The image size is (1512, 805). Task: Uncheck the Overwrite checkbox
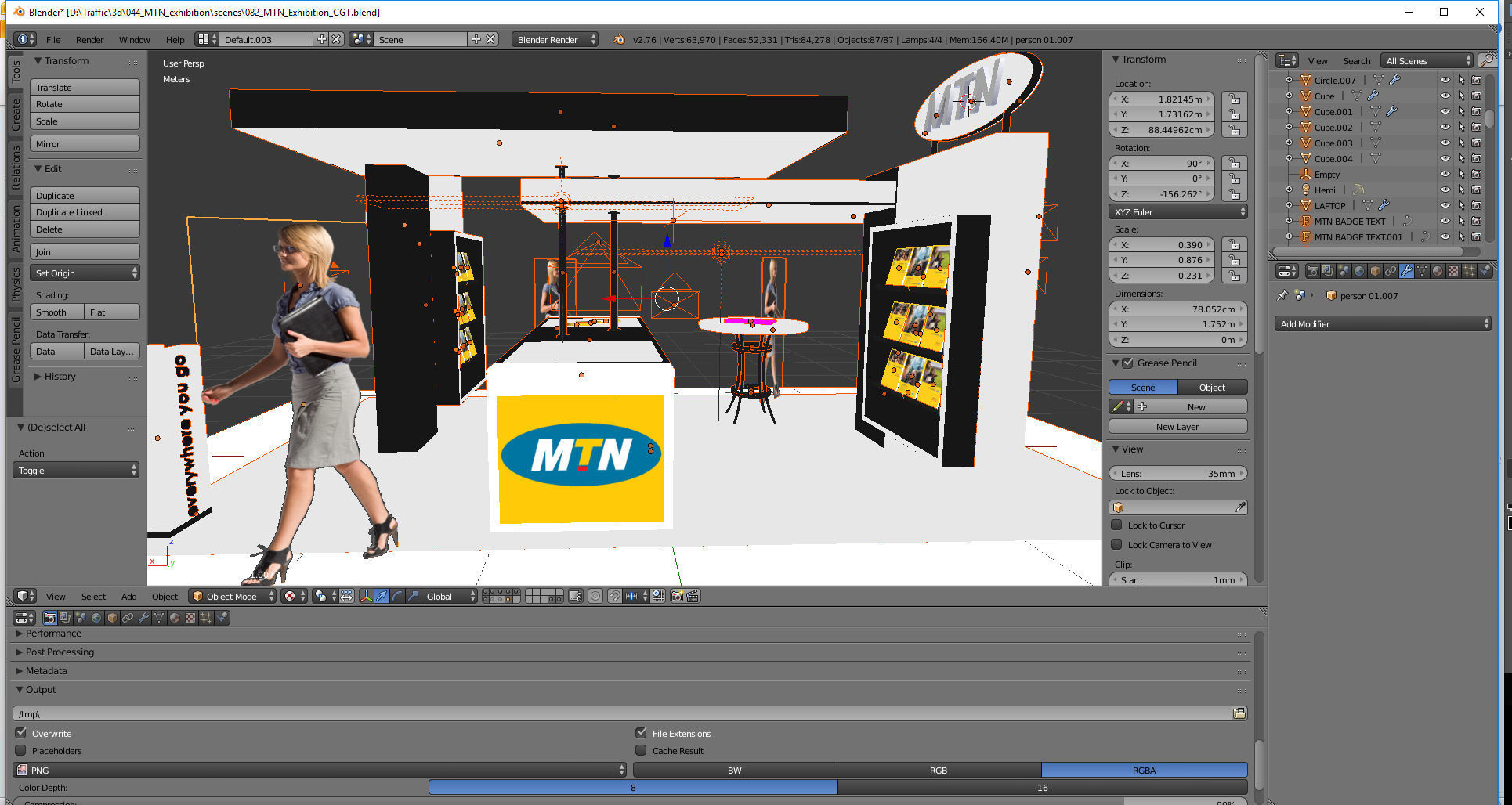pyautogui.click(x=21, y=733)
